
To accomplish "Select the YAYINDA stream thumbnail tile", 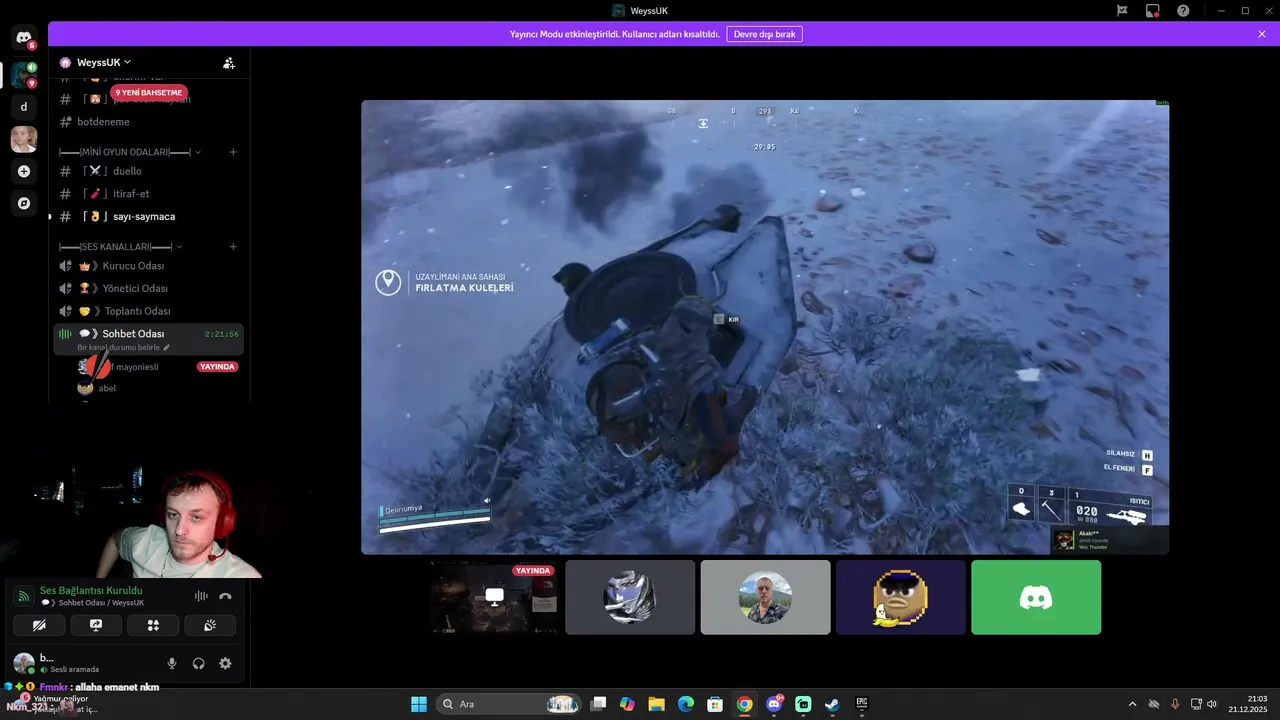I will point(495,597).
